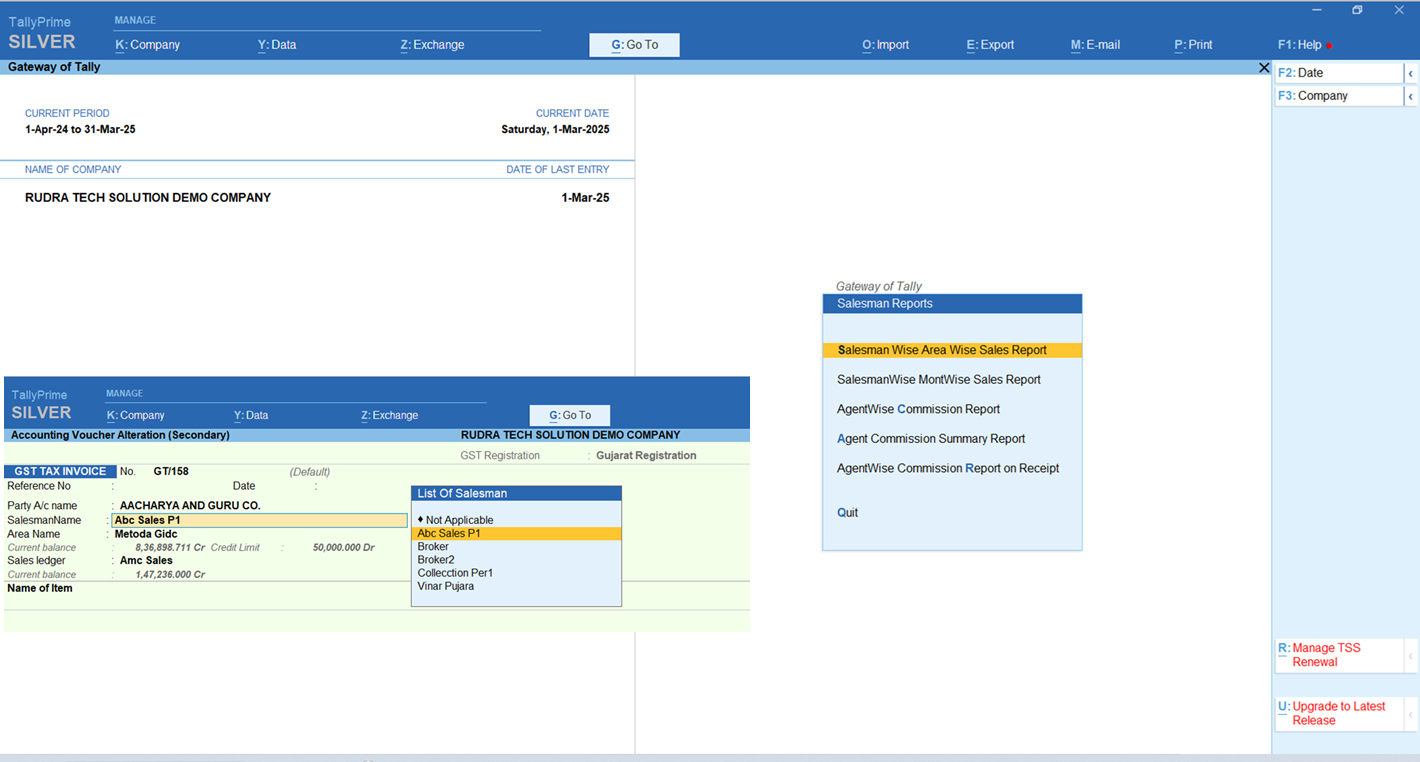
Task: Expand the F2 Date chevron arrow
Action: 1410,73
